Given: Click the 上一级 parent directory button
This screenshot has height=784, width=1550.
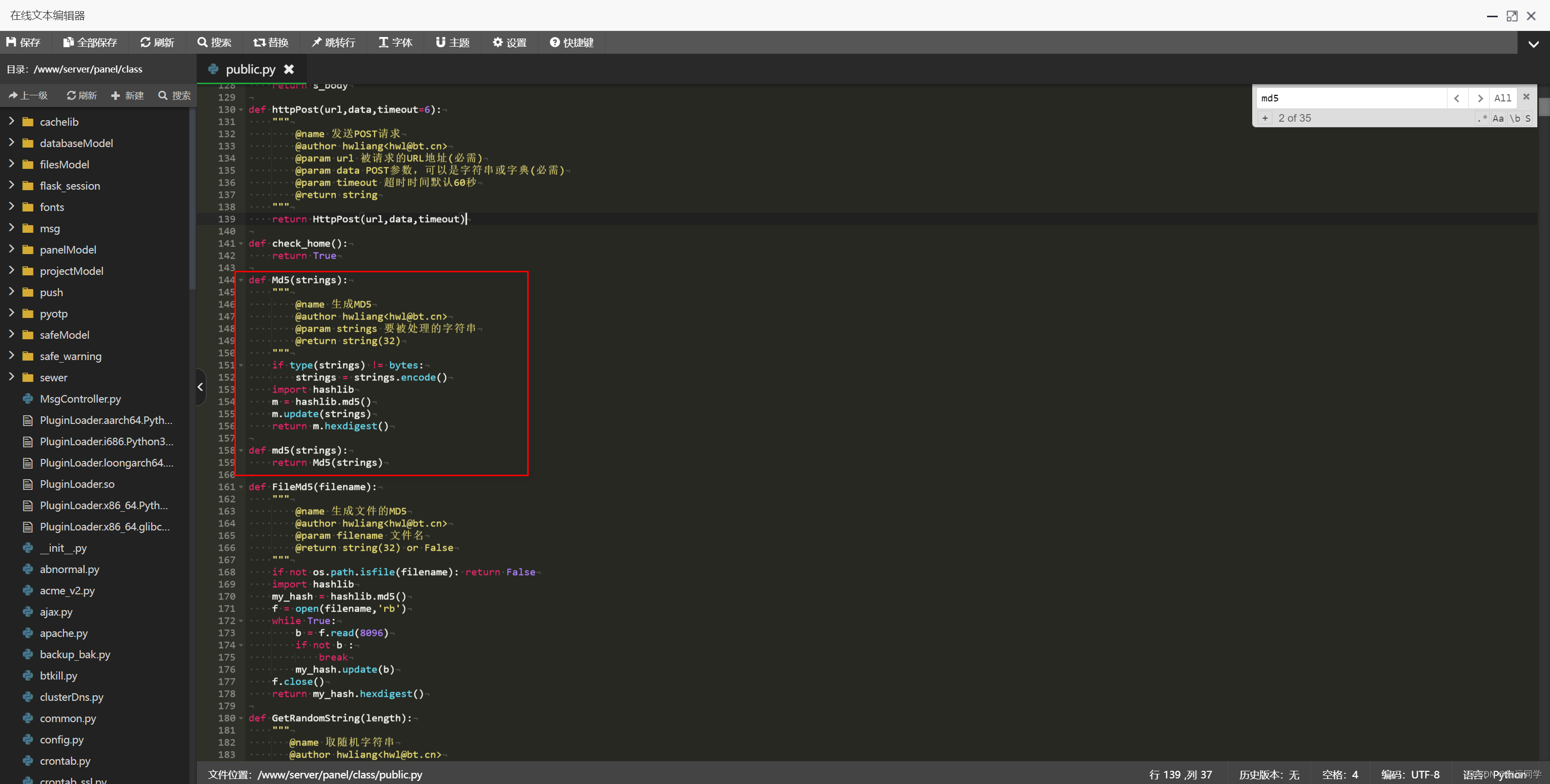Looking at the screenshot, I should click(28, 96).
